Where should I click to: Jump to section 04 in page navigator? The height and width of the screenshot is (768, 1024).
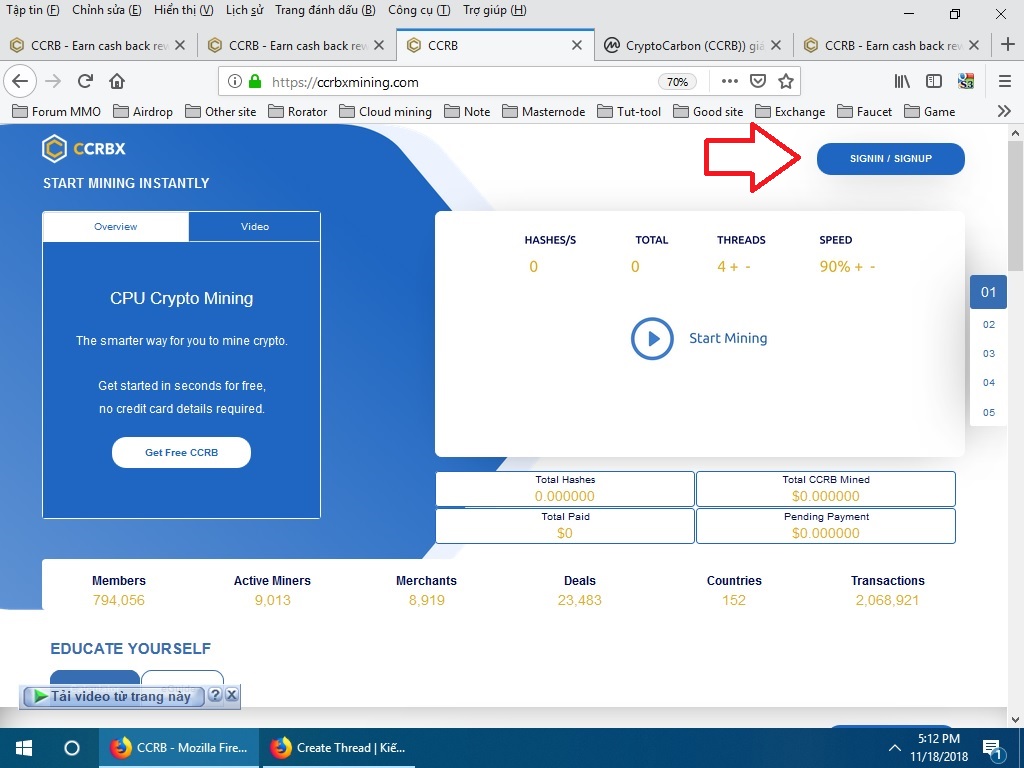click(x=989, y=382)
